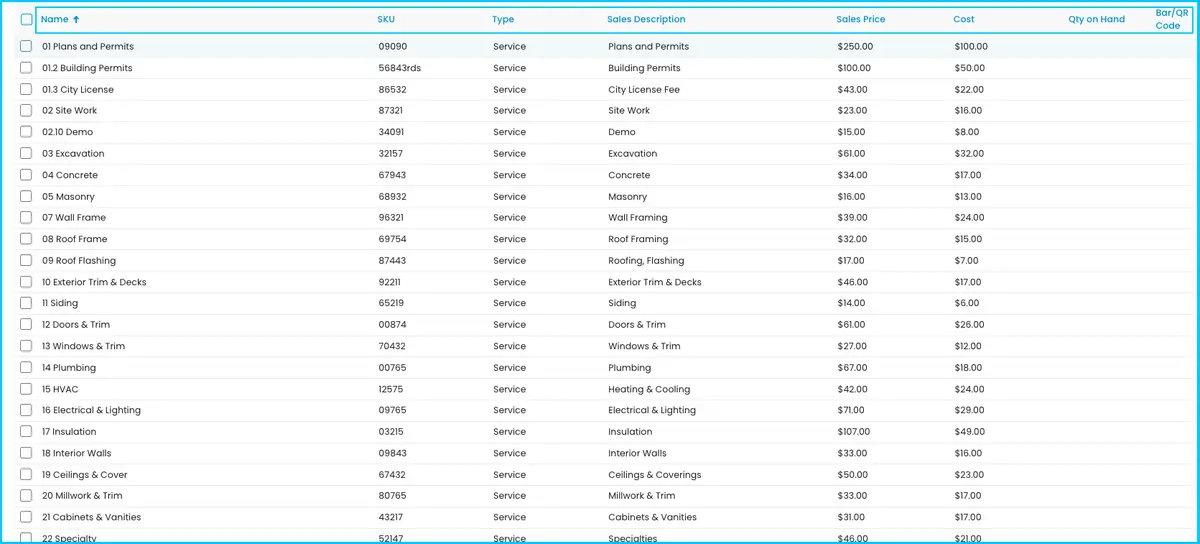The width and height of the screenshot is (1200, 544).
Task: Click the $71.00 Electrical sales price
Action: (852, 410)
